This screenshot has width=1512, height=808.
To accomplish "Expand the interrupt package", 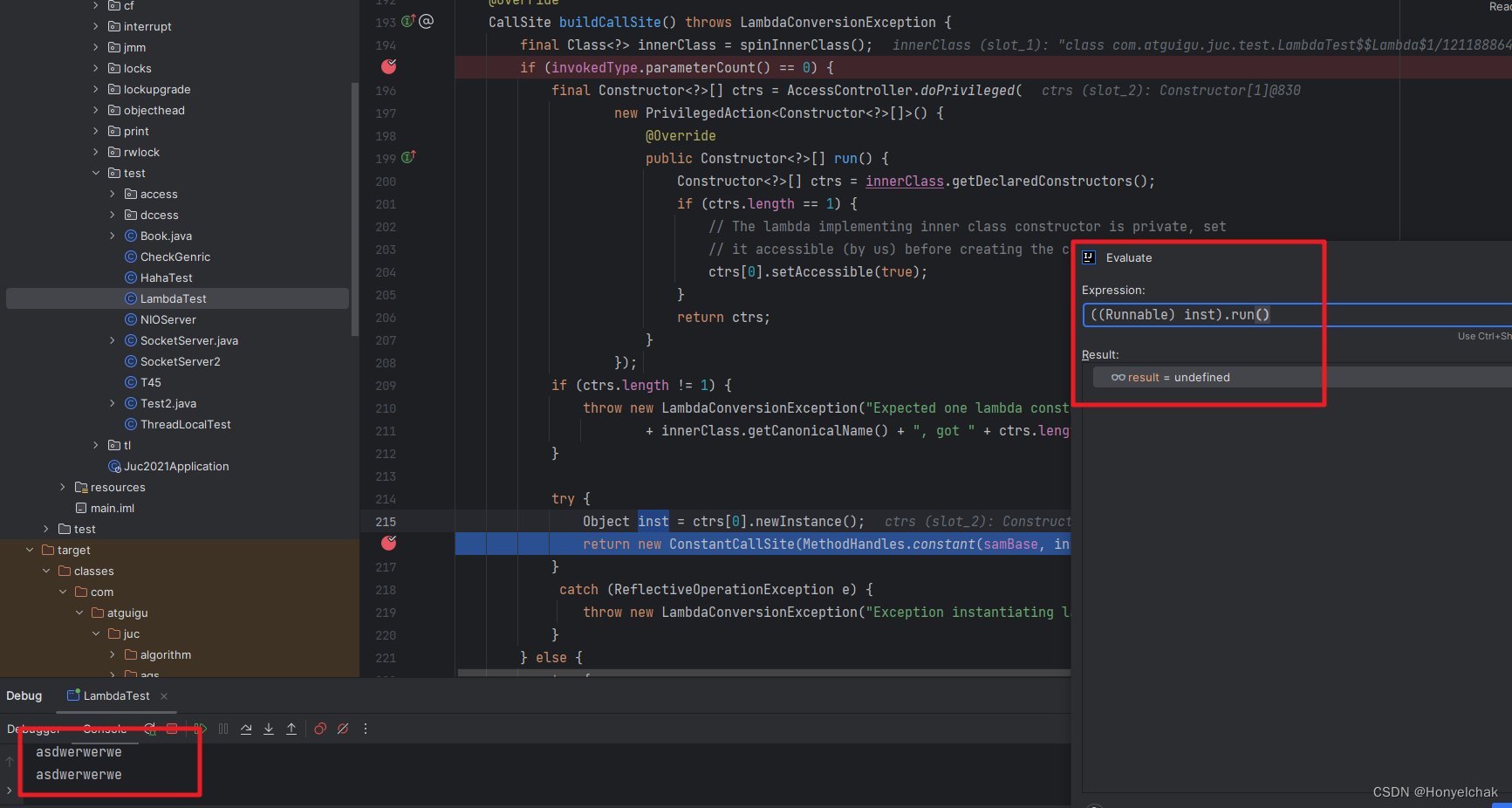I will tap(96, 26).
